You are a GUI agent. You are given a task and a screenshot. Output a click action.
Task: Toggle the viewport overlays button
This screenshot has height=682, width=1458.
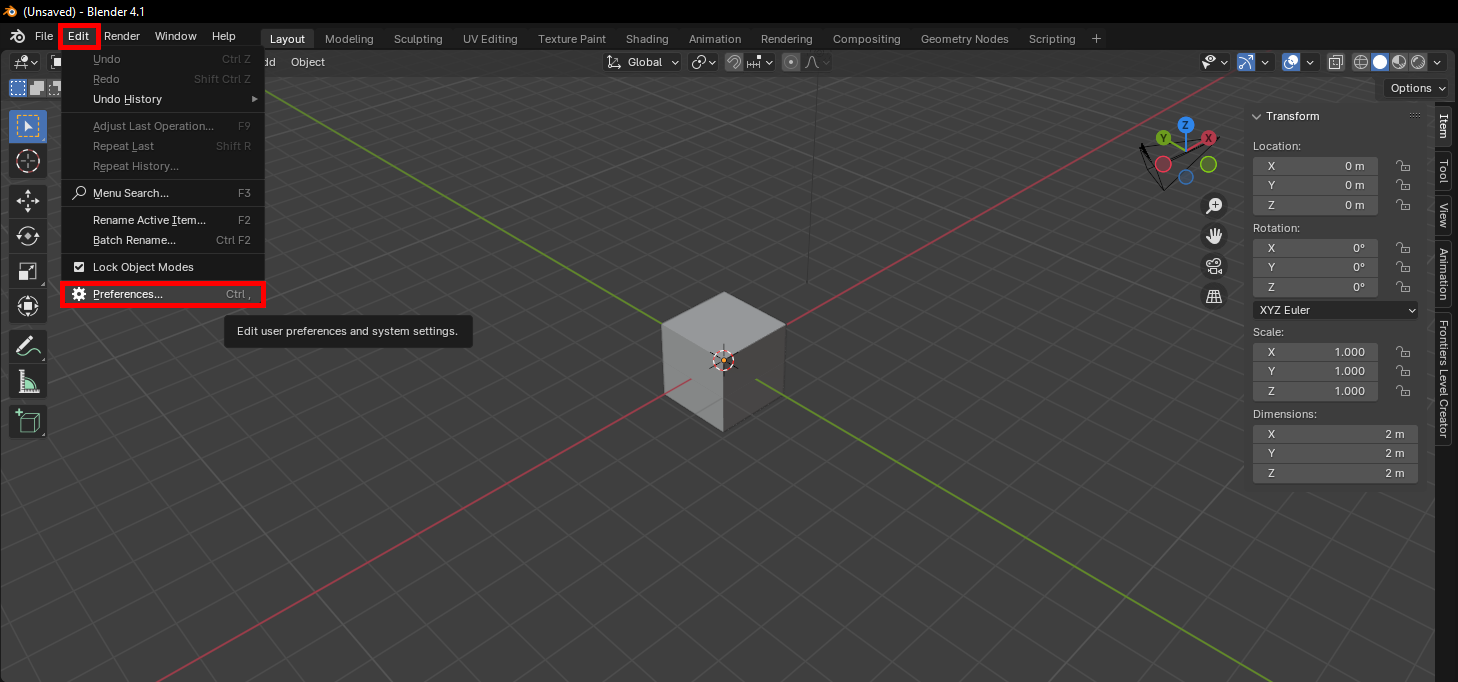click(x=1291, y=62)
